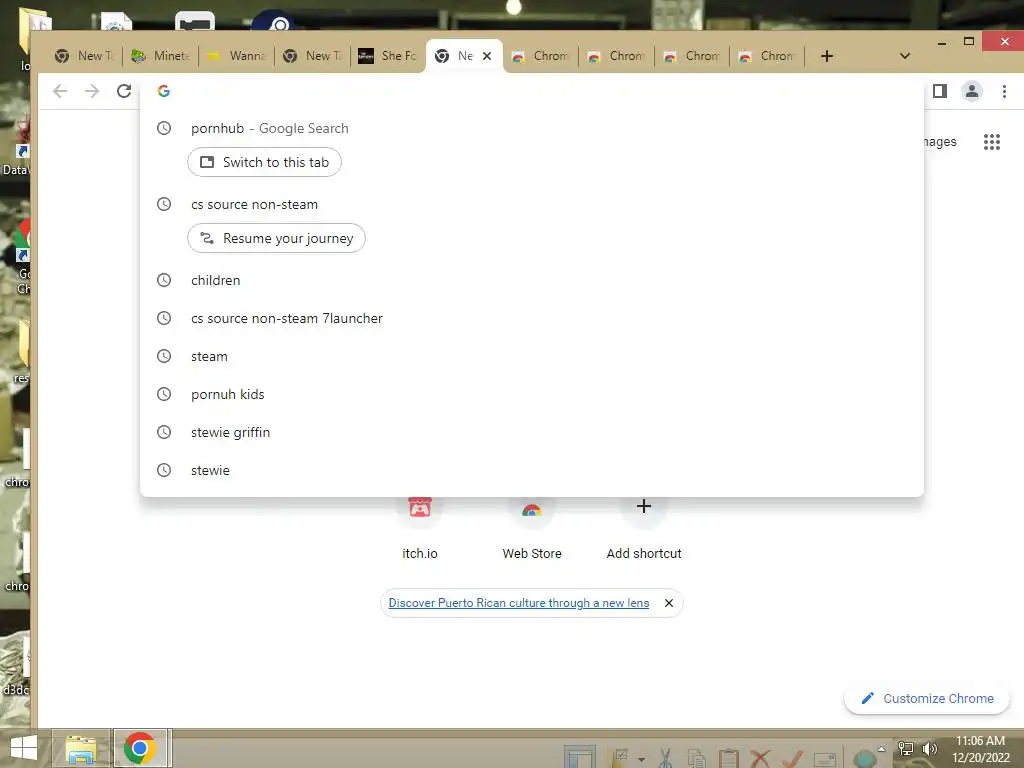The height and width of the screenshot is (768, 1024).
Task: Open the profile avatar menu
Action: coord(972,91)
